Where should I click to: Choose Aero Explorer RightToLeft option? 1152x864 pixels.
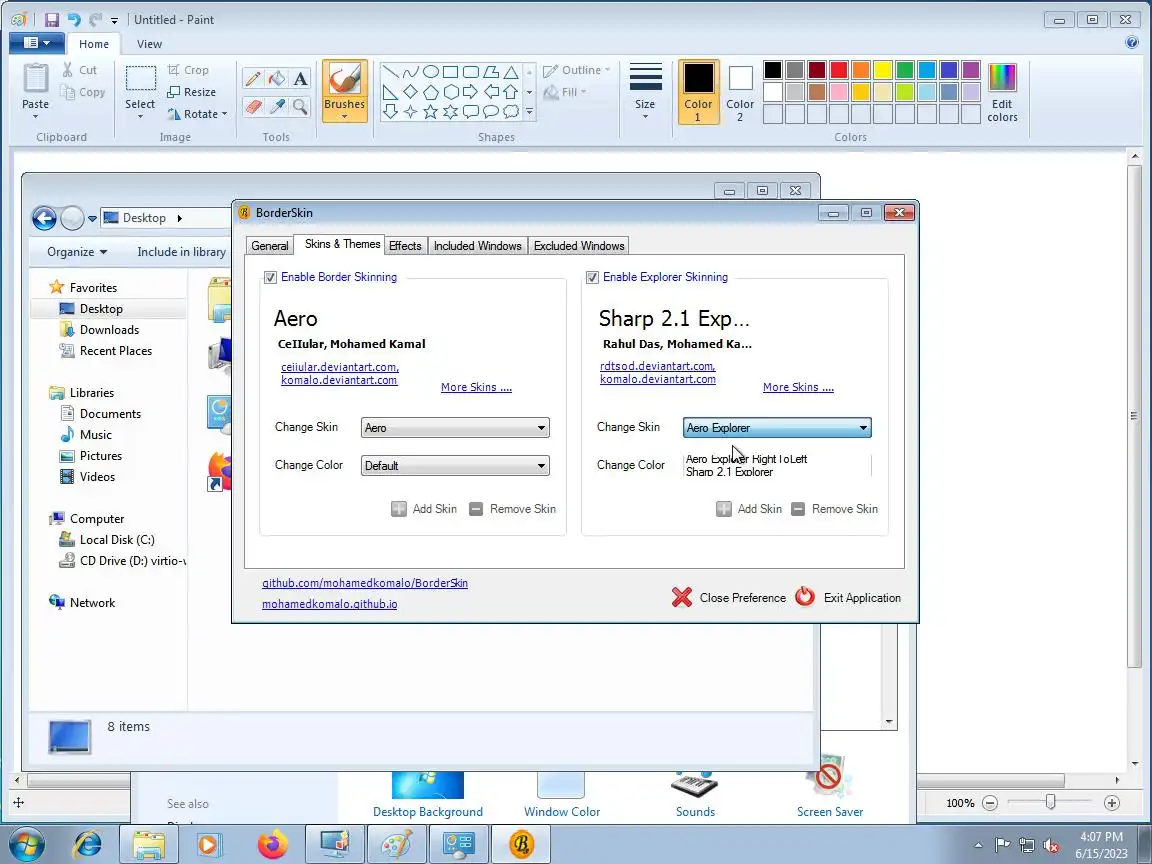[746, 459]
